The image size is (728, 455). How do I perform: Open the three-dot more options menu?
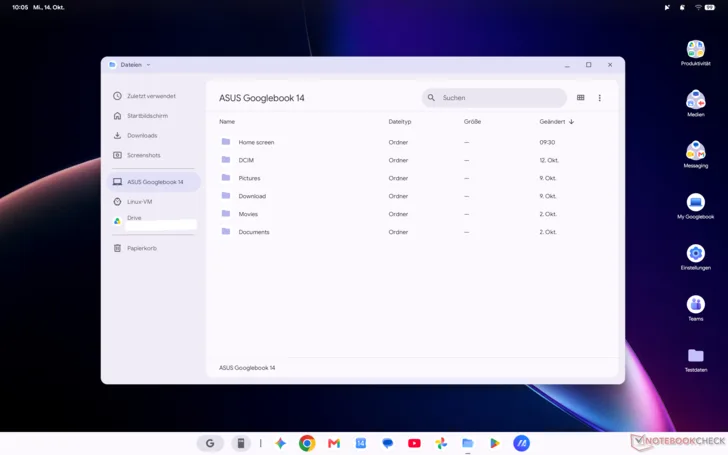599,98
